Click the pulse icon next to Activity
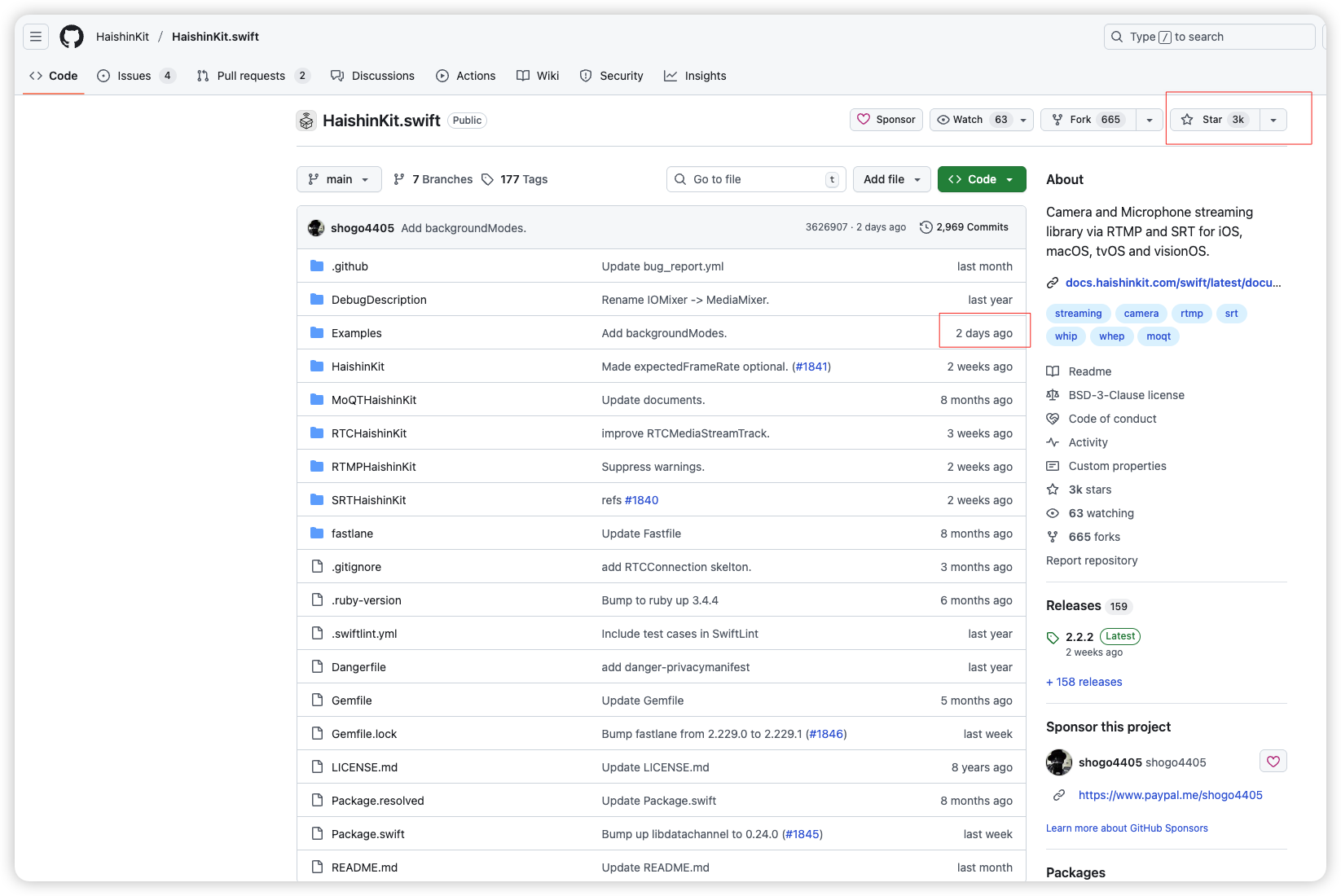Image resolution: width=1341 pixels, height=896 pixels. tap(1053, 442)
